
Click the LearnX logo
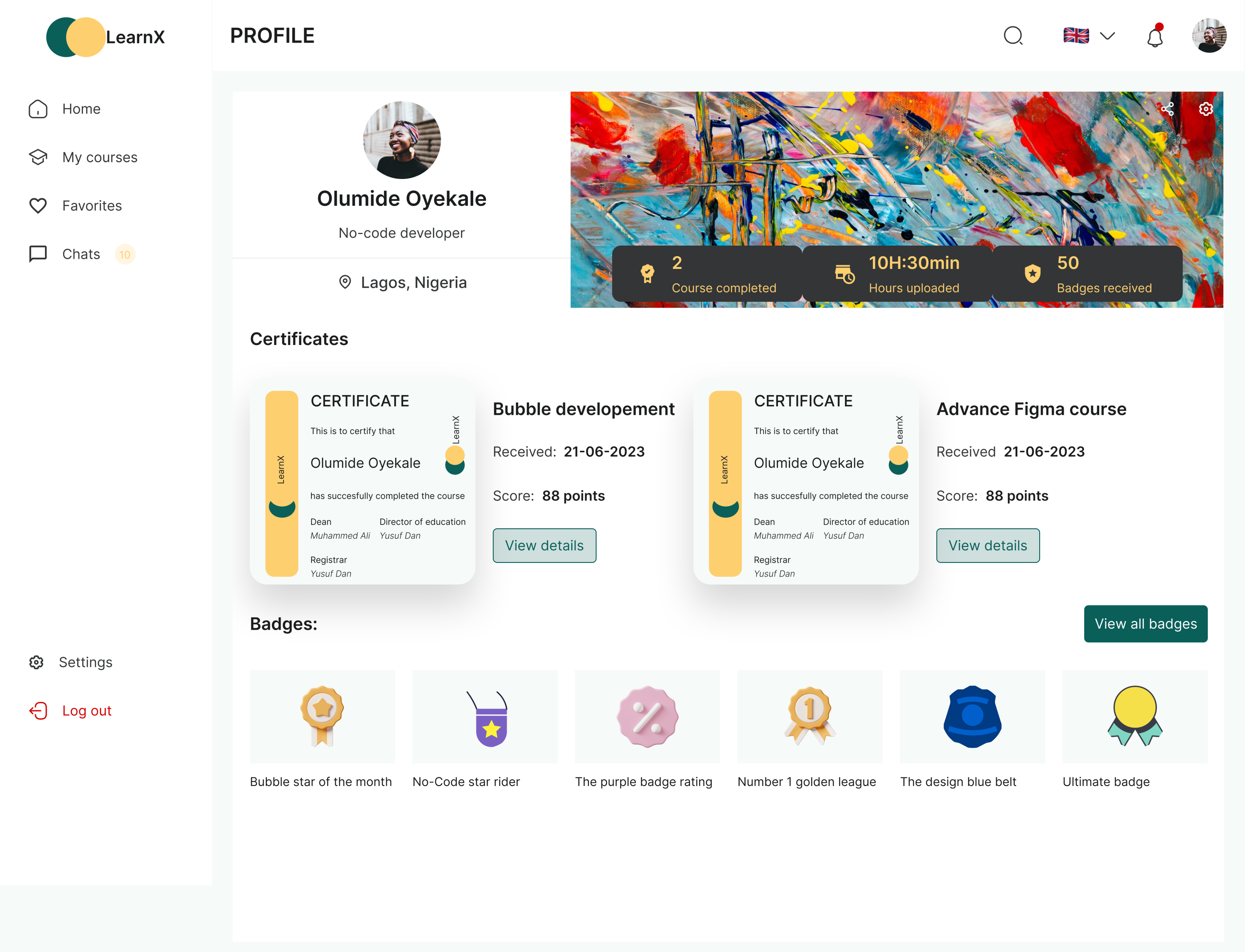pos(105,37)
